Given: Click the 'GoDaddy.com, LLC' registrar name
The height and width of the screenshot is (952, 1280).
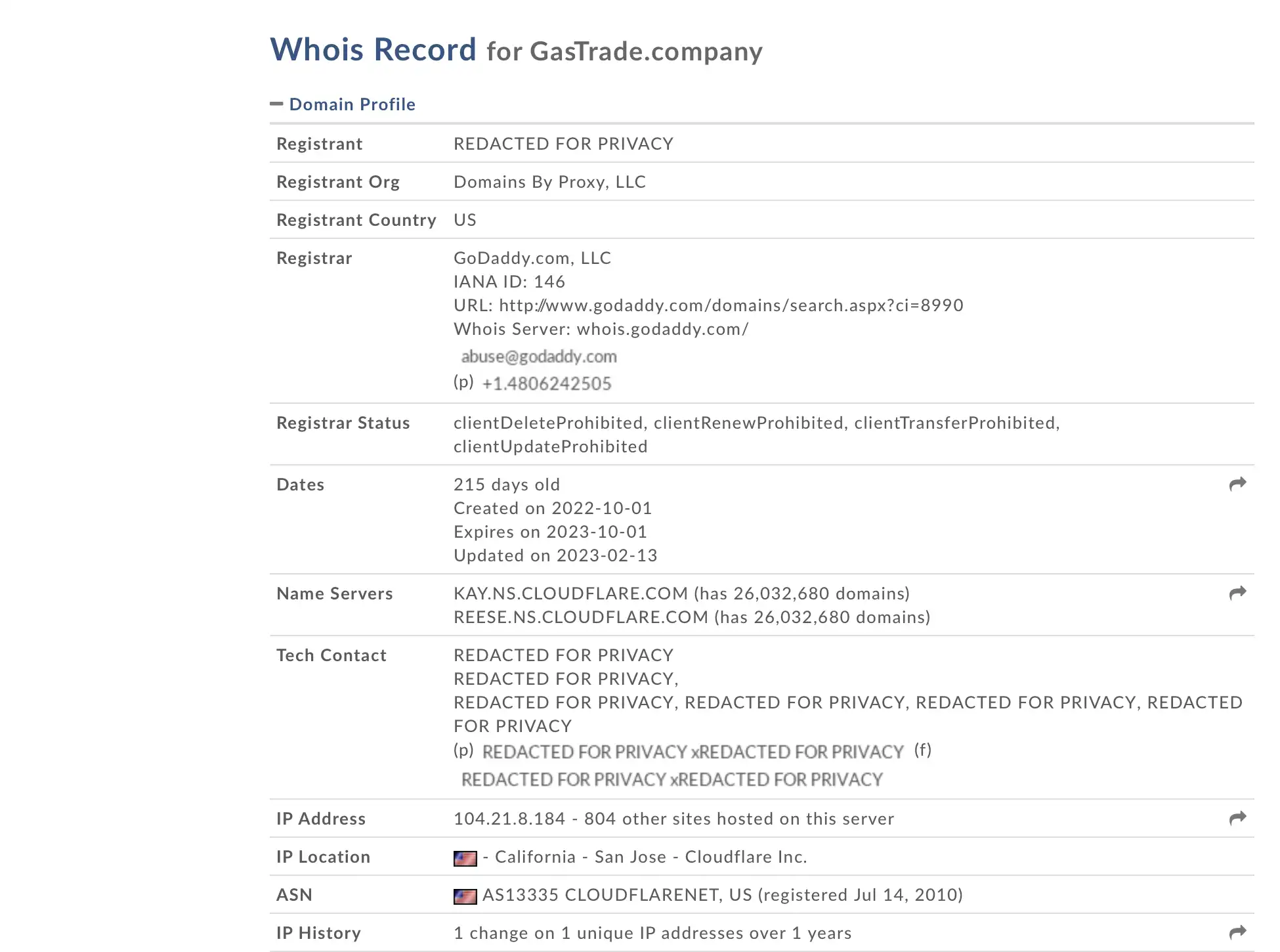Looking at the screenshot, I should pyautogui.click(x=532, y=258).
